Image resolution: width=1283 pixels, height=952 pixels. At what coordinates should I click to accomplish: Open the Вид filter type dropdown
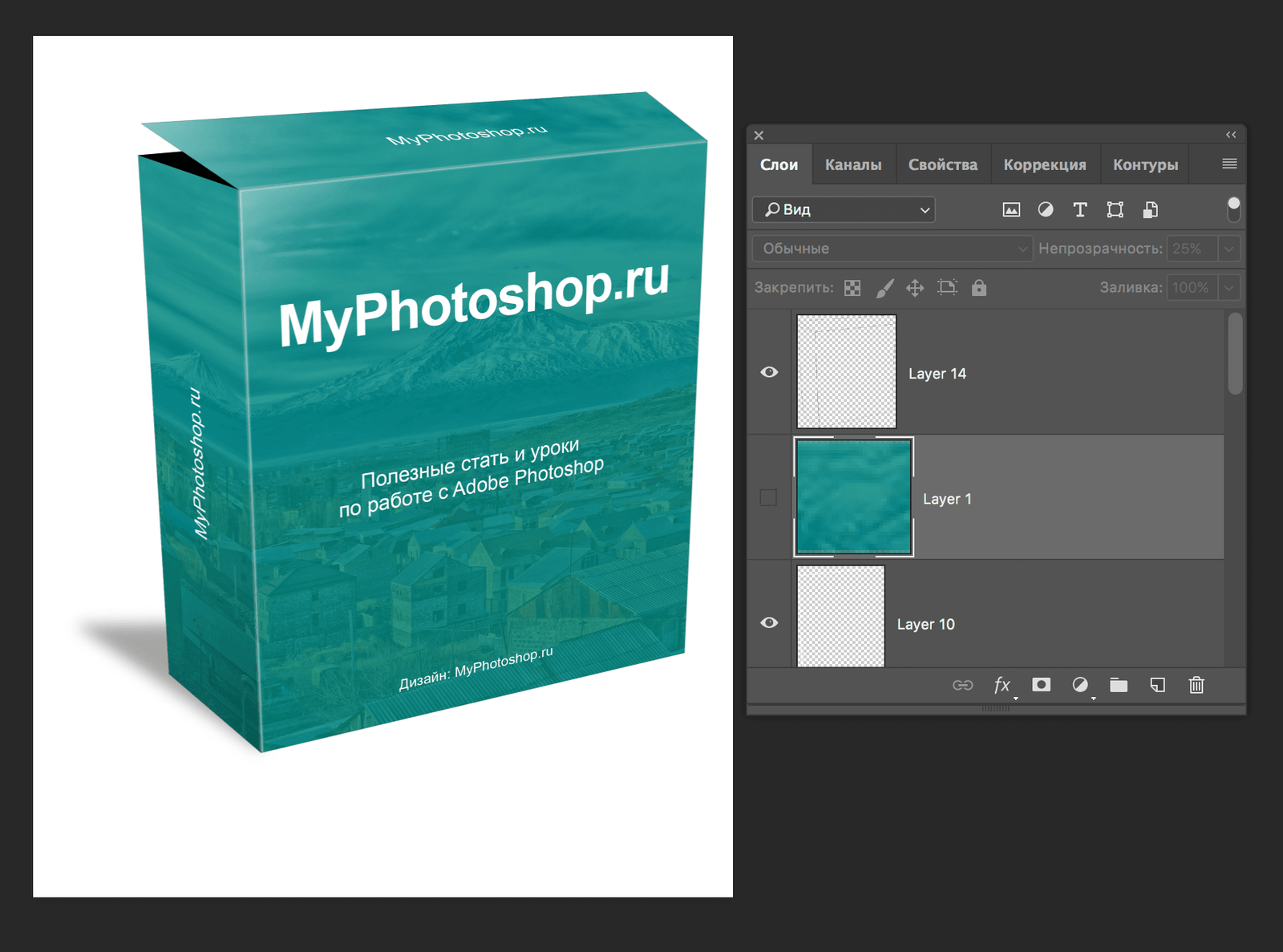tap(844, 210)
